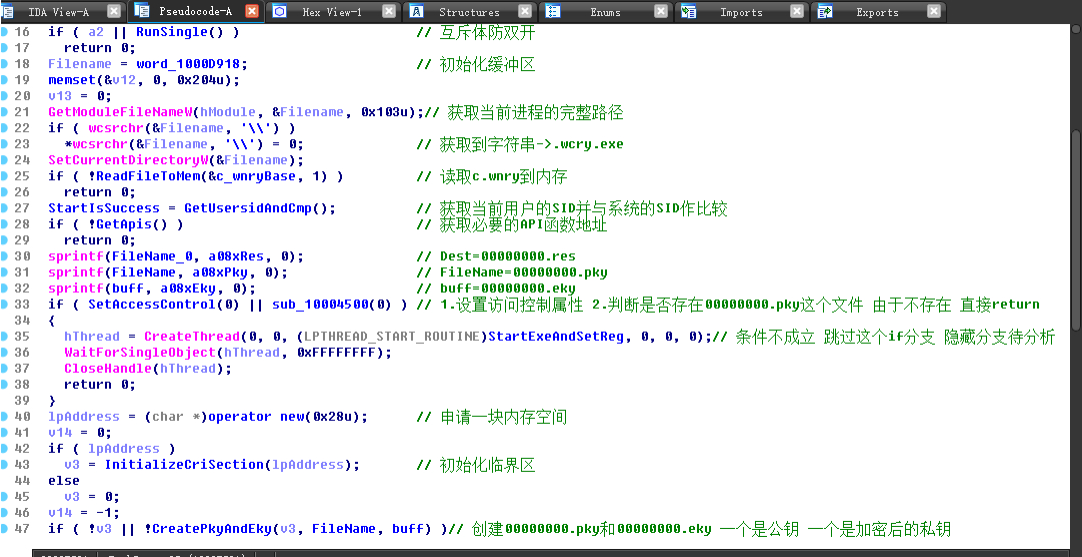Open the Exports tab
The width and height of the screenshot is (1082, 557).
tap(878, 12)
